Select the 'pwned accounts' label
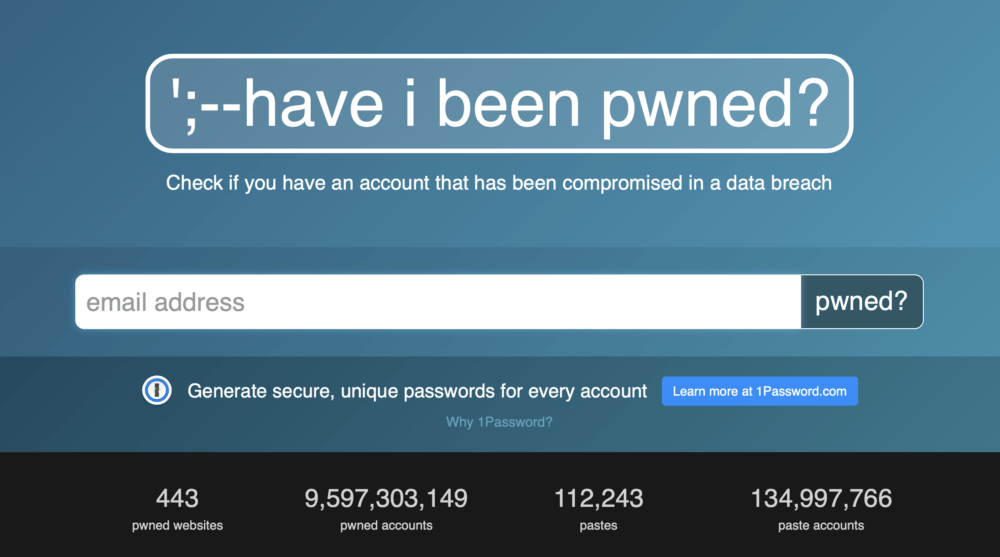 (386, 525)
